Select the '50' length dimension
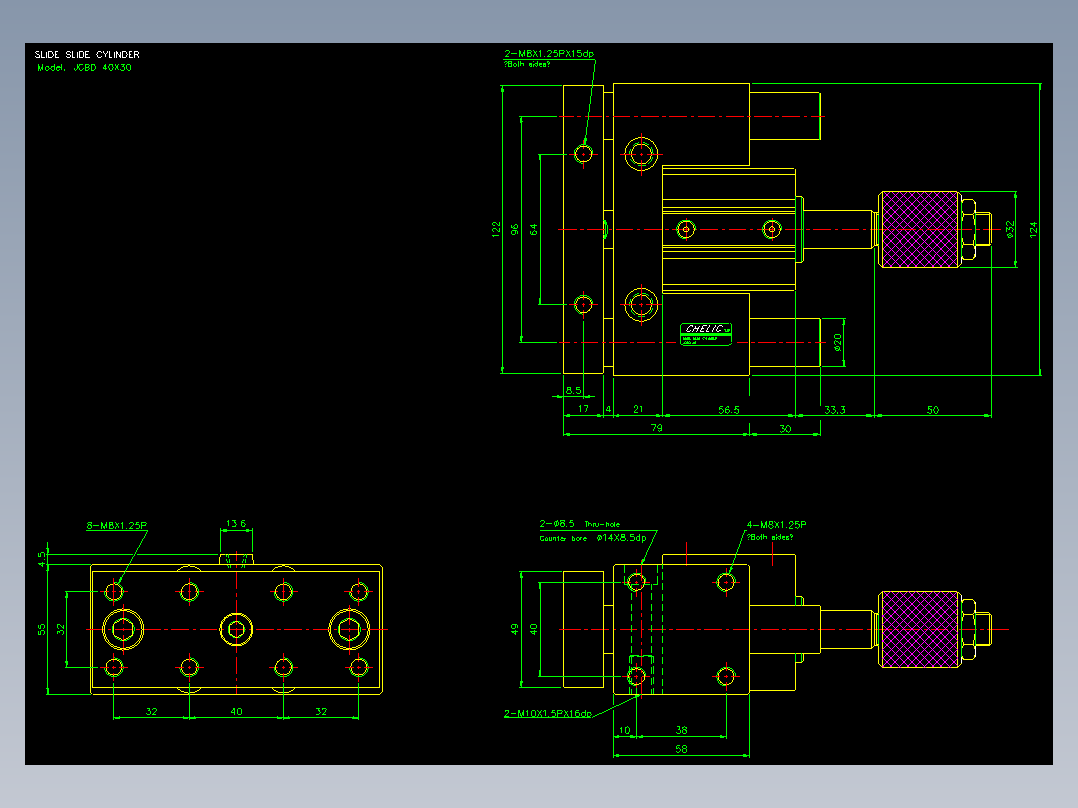 click(933, 410)
